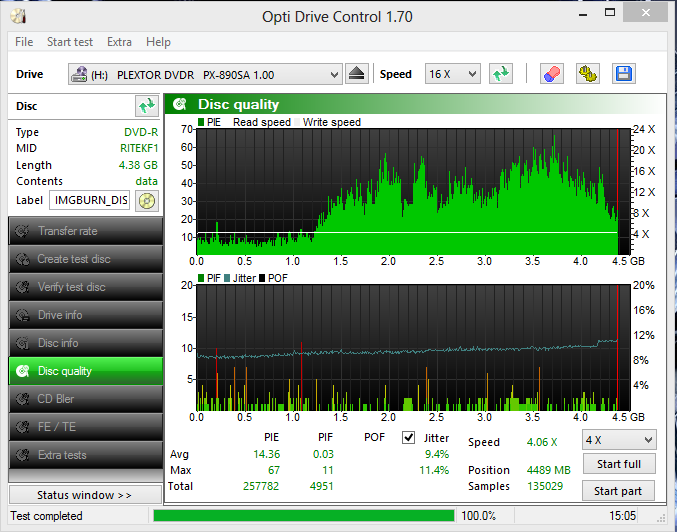Click the elapsed time 15:05
Image resolution: width=677 pixels, height=532 pixels.
click(622, 516)
